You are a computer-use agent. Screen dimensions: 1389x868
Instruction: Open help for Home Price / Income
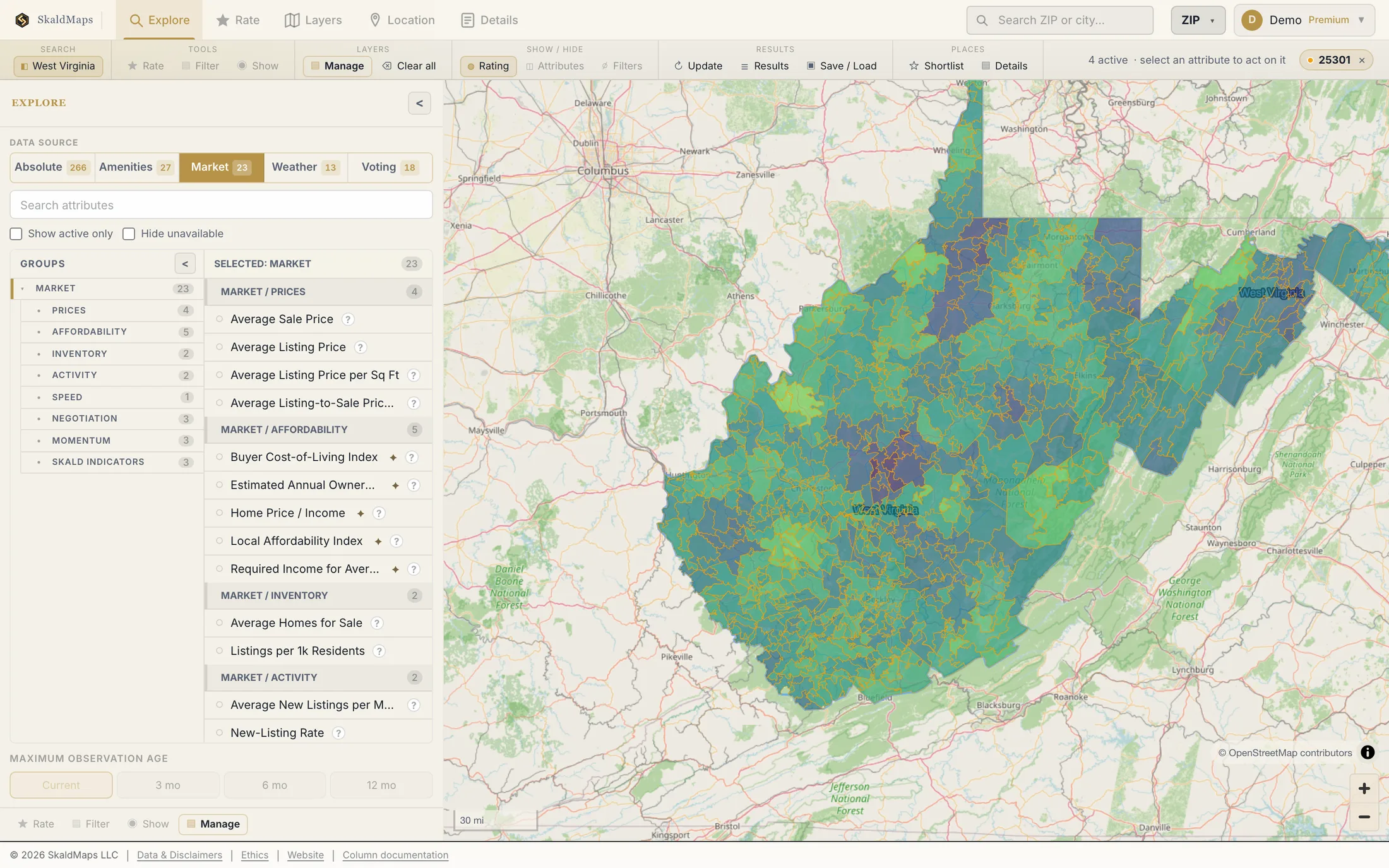379,513
